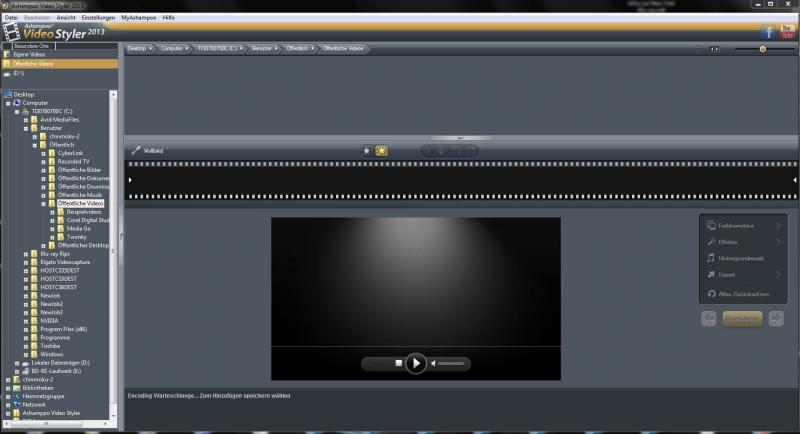Click the Besondere Orte tab header

point(32,46)
